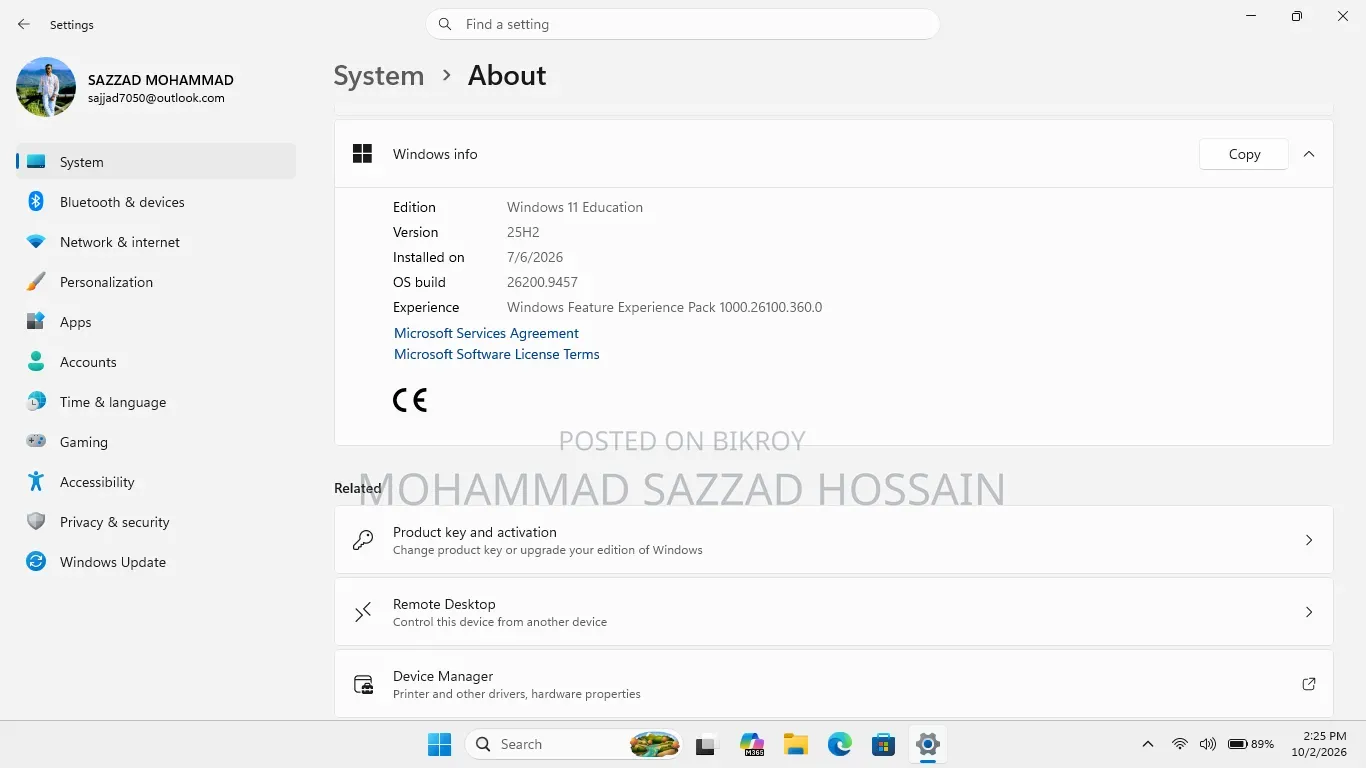Open Windows Update page

(x=156, y=562)
